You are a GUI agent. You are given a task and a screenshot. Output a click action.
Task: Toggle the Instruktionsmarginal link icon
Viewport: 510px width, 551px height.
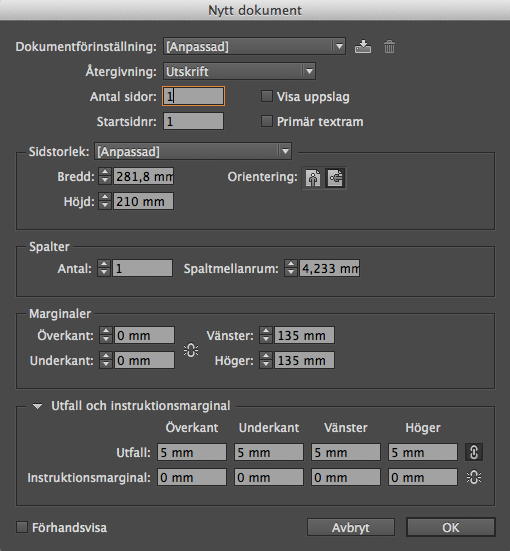(474, 478)
